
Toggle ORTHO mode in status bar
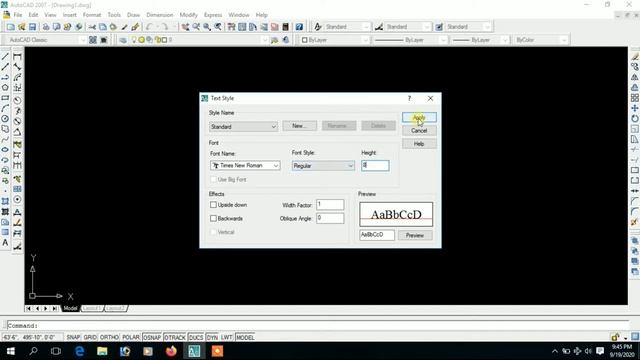tap(109, 338)
